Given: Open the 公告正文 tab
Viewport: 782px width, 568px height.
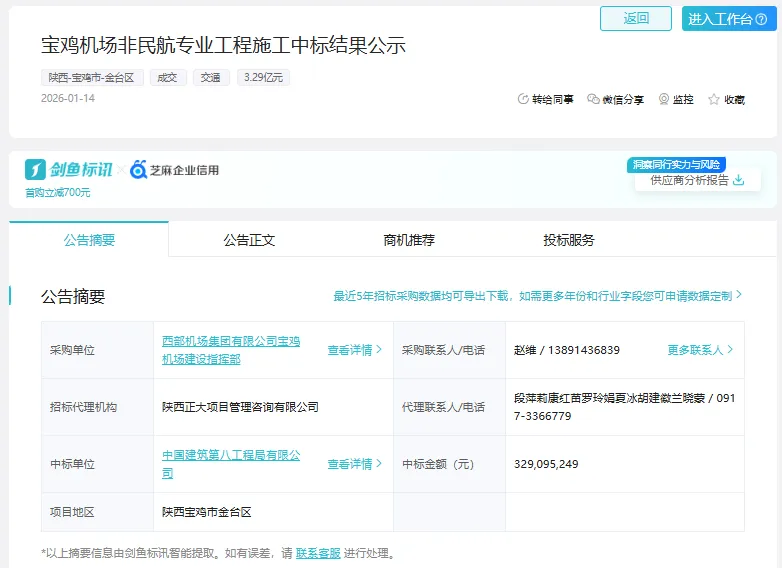Looking at the screenshot, I should tap(249, 240).
